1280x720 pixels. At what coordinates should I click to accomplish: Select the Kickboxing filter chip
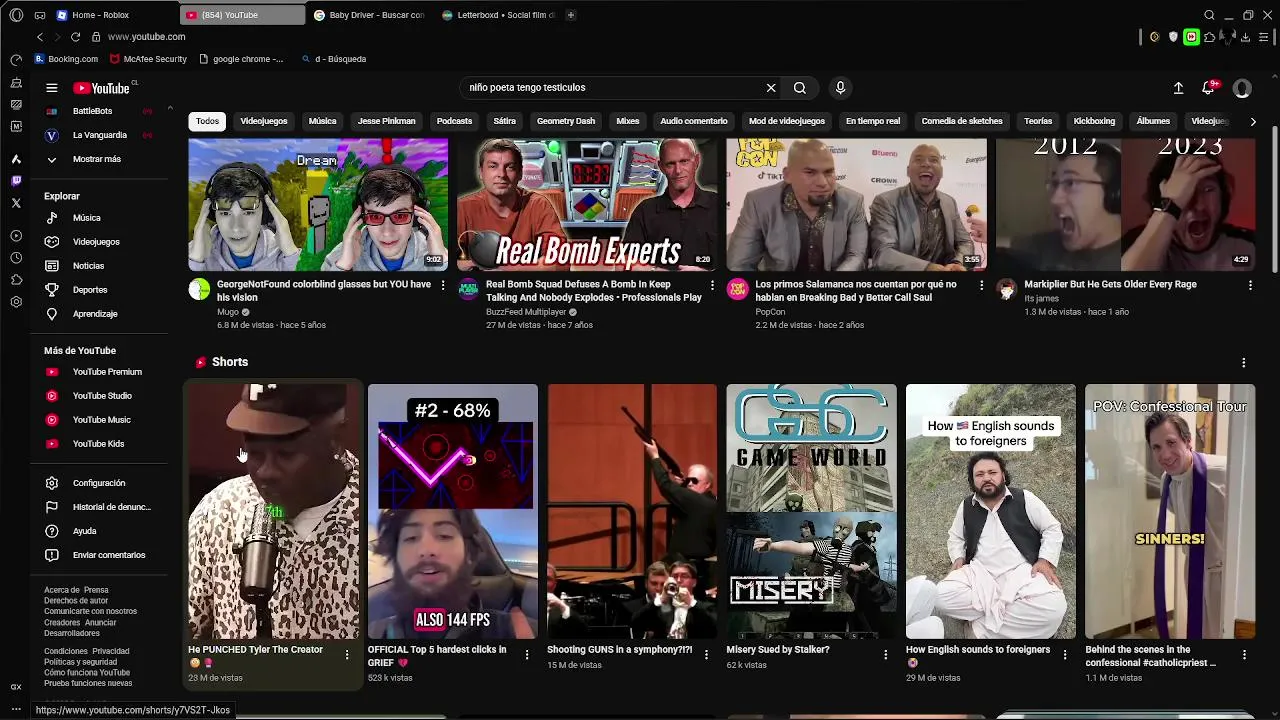(x=1094, y=121)
